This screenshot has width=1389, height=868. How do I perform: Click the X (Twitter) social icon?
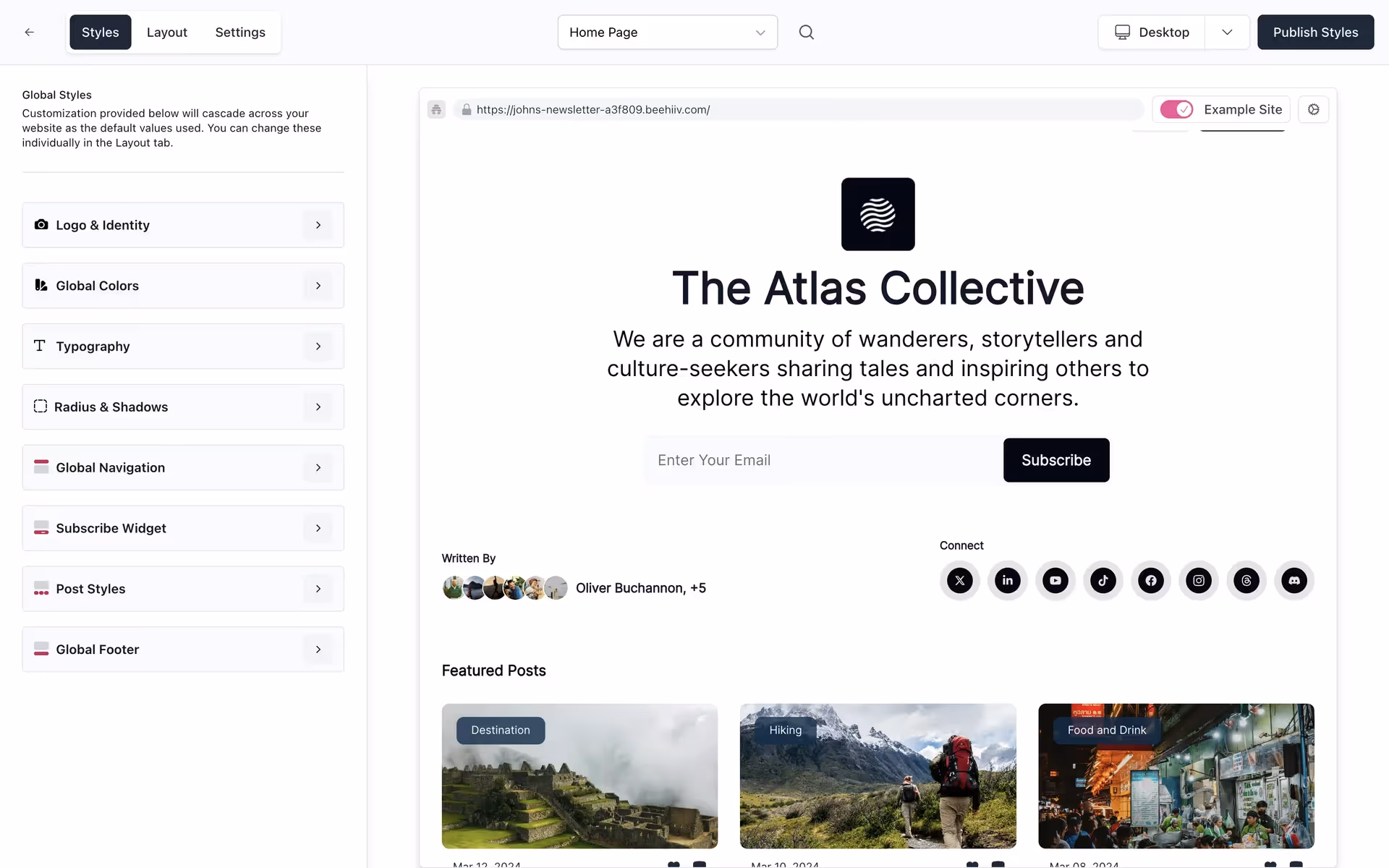coord(959,580)
